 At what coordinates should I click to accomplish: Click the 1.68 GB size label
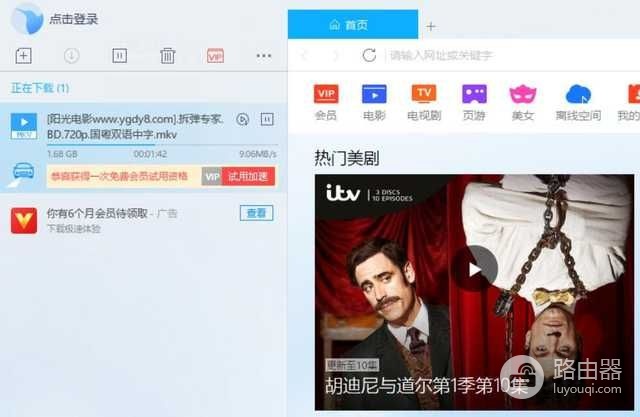pyautogui.click(x=62, y=154)
